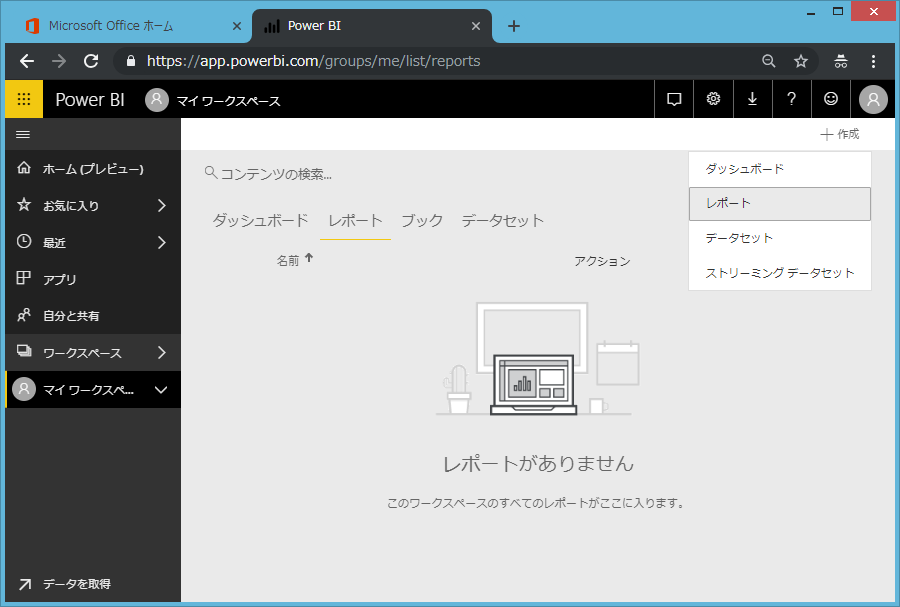The image size is (900, 607).
Task: Select ダッシュボード in the create menu
Action: (x=779, y=169)
